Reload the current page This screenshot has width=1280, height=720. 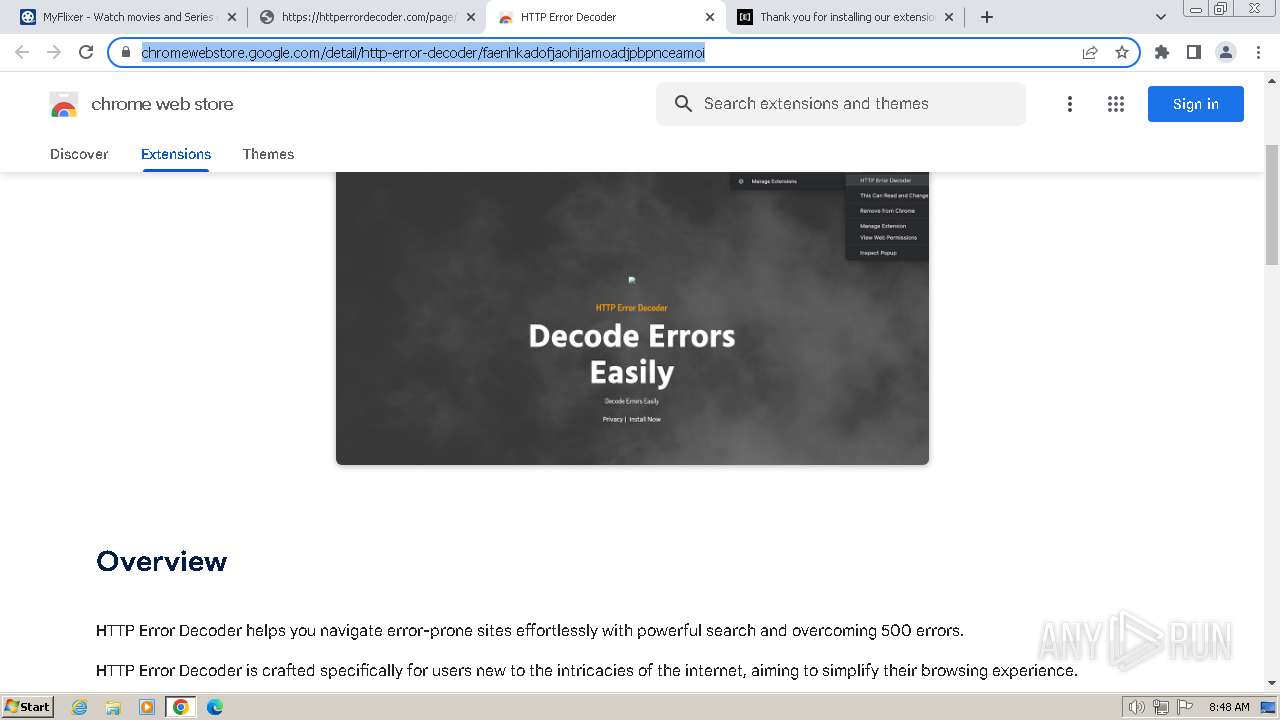click(86, 52)
